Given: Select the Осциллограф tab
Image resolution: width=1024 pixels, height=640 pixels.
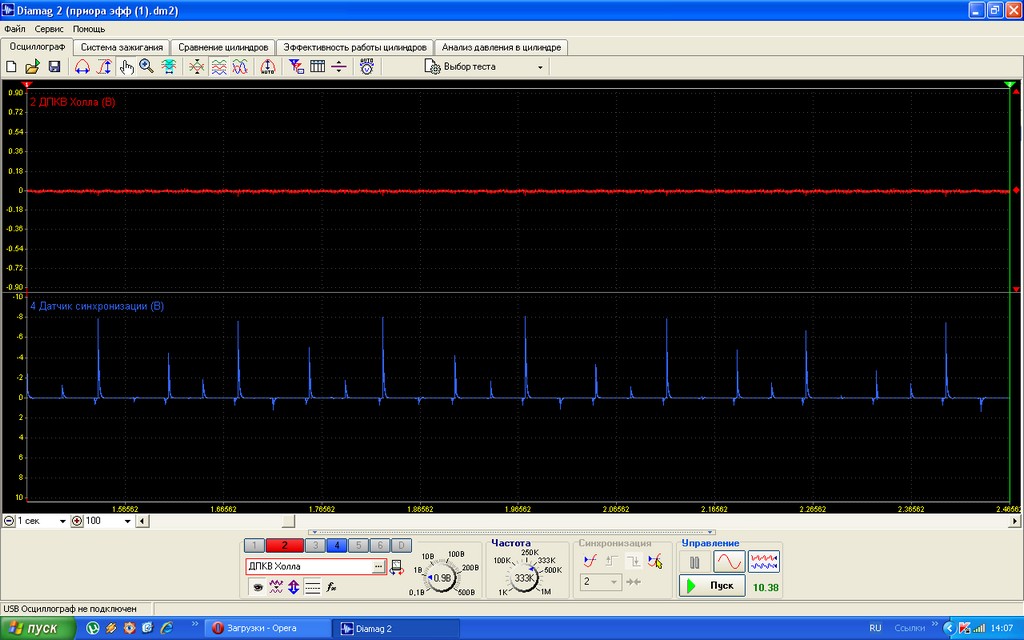Looking at the screenshot, I should 37,46.
